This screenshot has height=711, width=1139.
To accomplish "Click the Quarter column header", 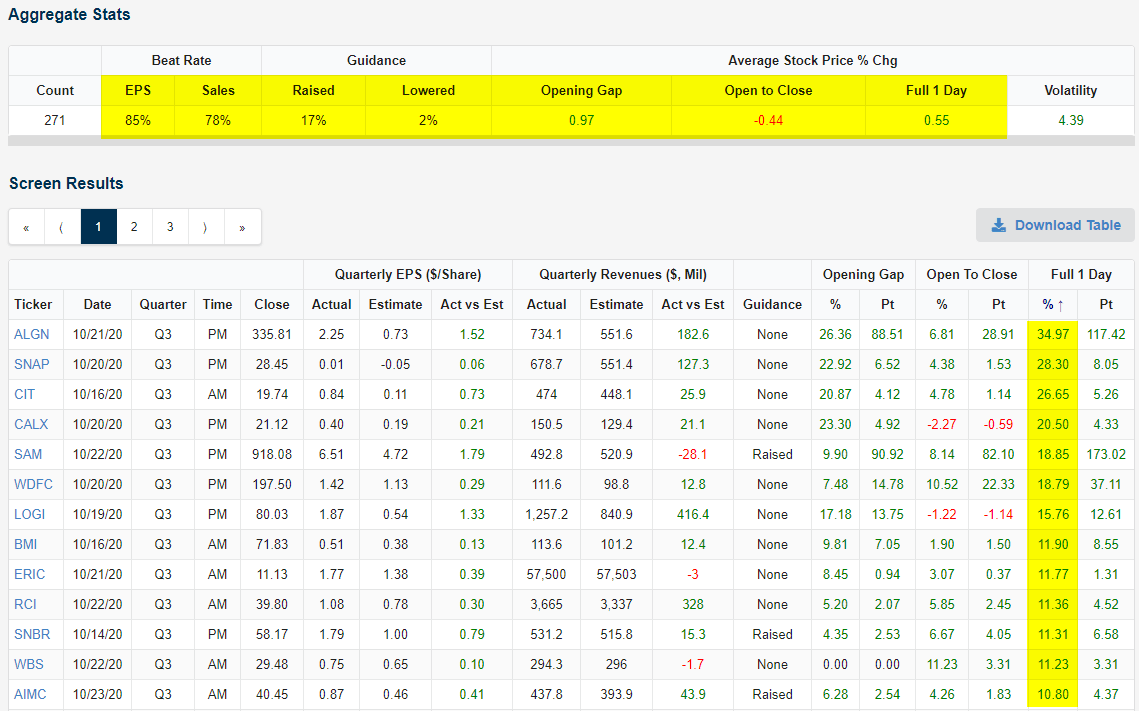I will point(163,304).
